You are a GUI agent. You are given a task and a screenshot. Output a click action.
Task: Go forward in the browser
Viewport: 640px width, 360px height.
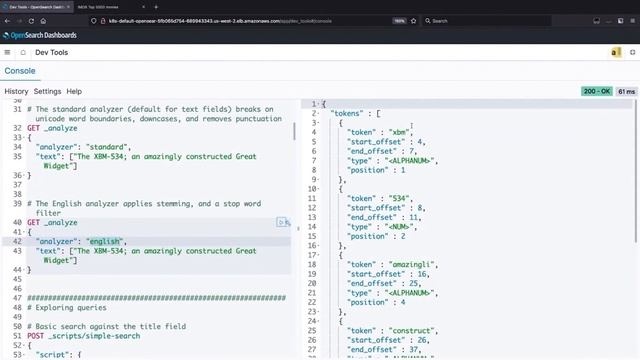pyautogui.click(x=19, y=21)
